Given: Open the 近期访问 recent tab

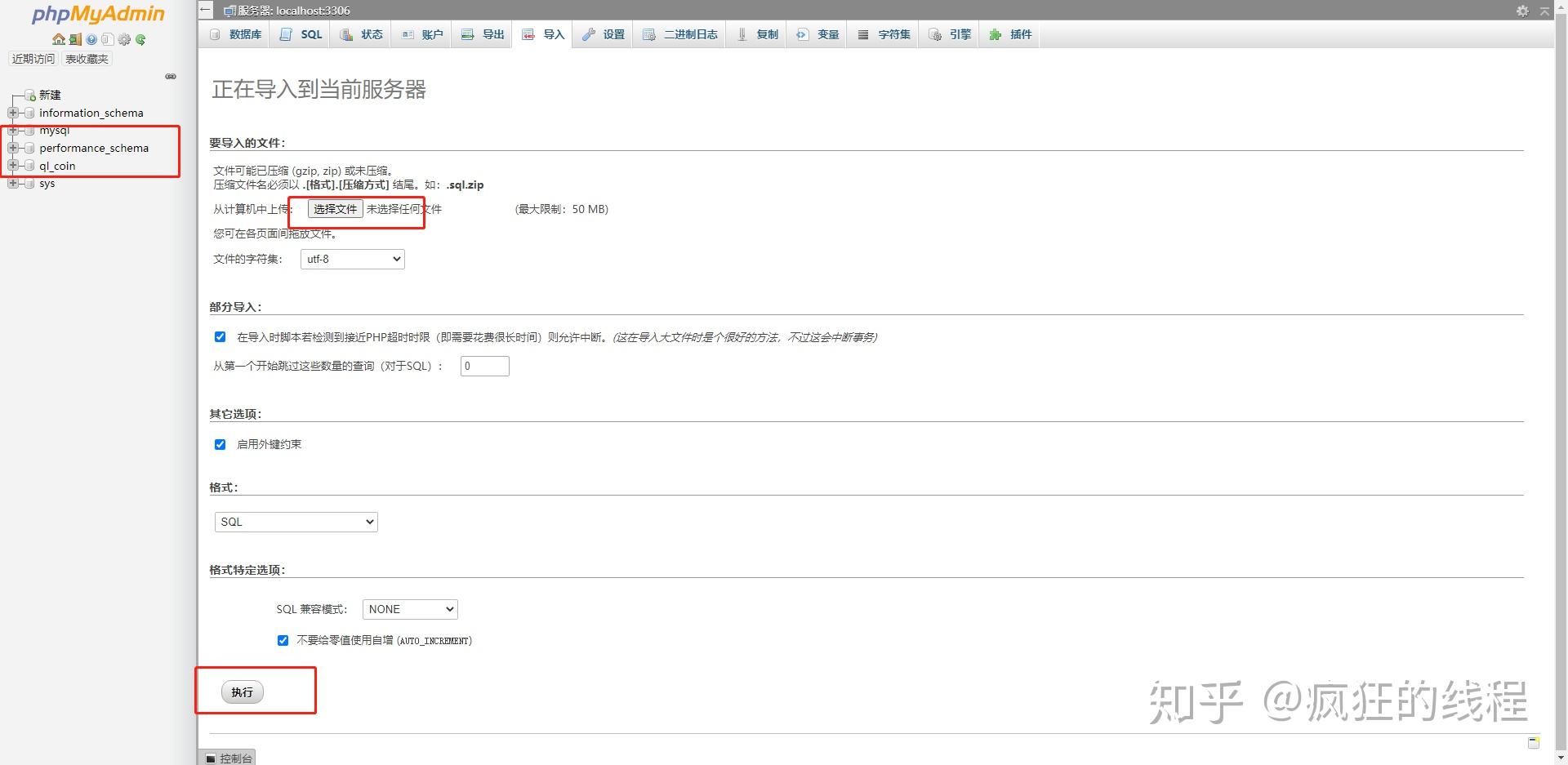Looking at the screenshot, I should tap(33, 59).
